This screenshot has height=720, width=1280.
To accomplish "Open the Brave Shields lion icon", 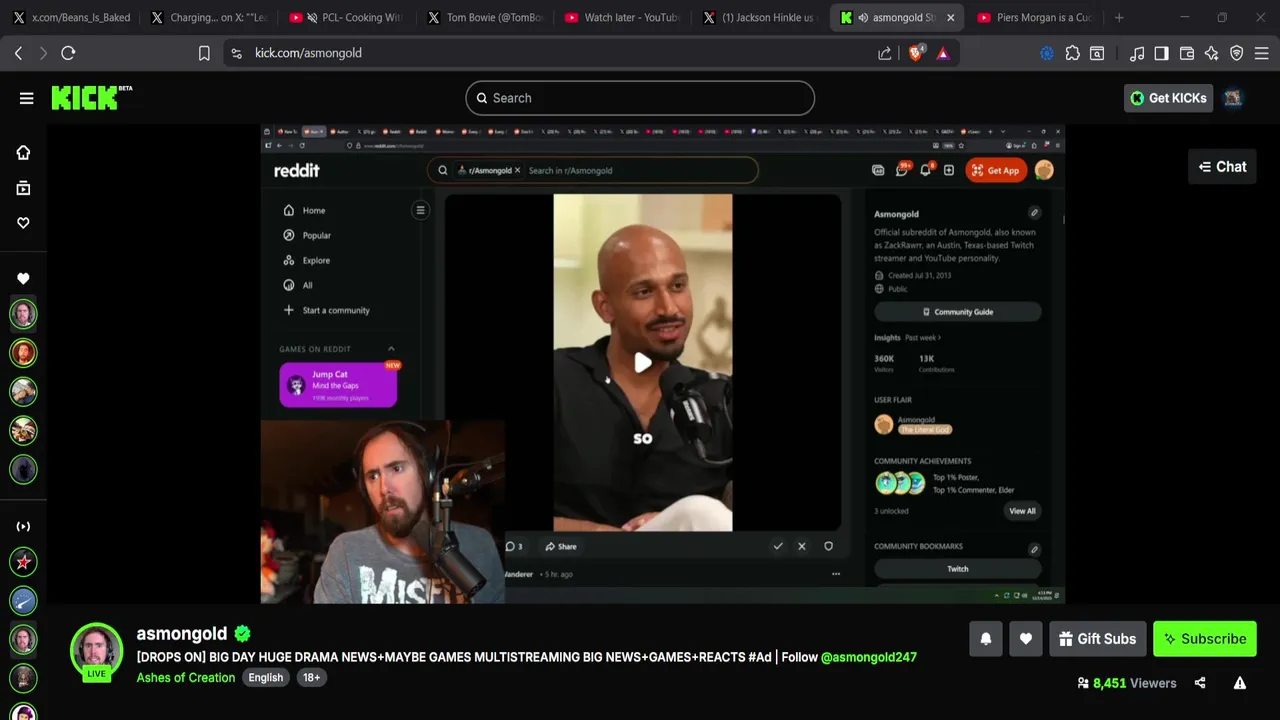I will 916,53.
